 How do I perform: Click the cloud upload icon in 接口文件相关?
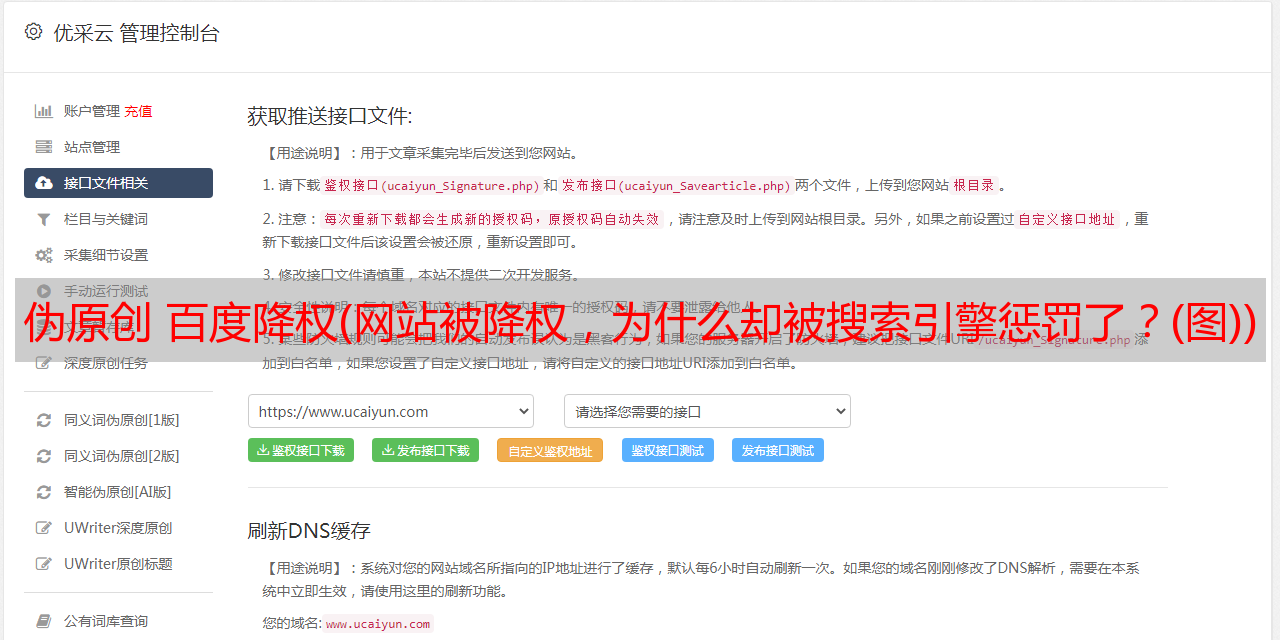pos(43,183)
